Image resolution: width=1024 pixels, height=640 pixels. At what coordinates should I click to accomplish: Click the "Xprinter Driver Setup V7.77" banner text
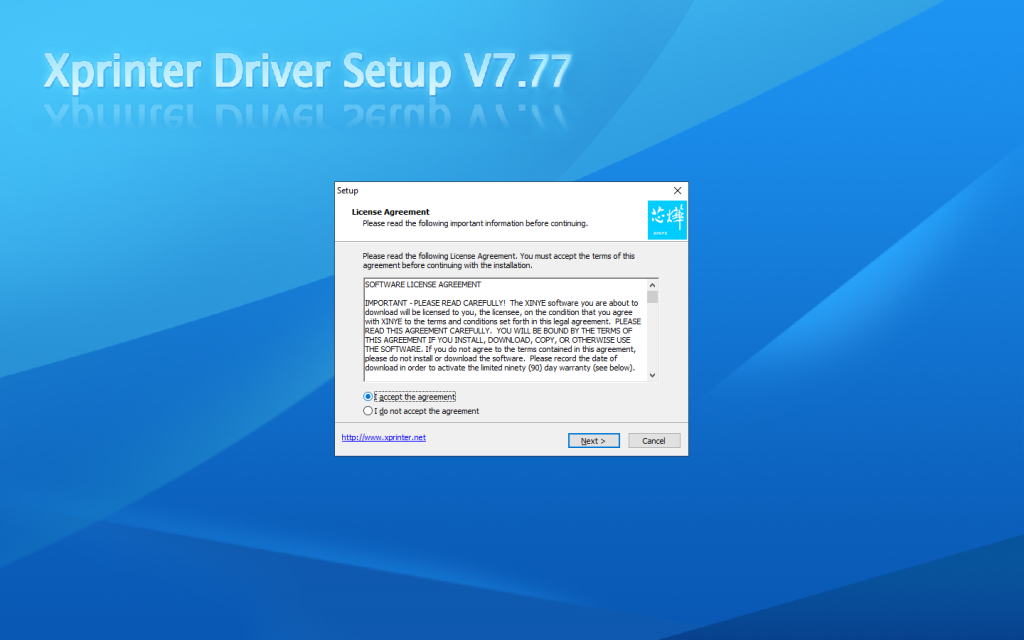click(x=307, y=72)
